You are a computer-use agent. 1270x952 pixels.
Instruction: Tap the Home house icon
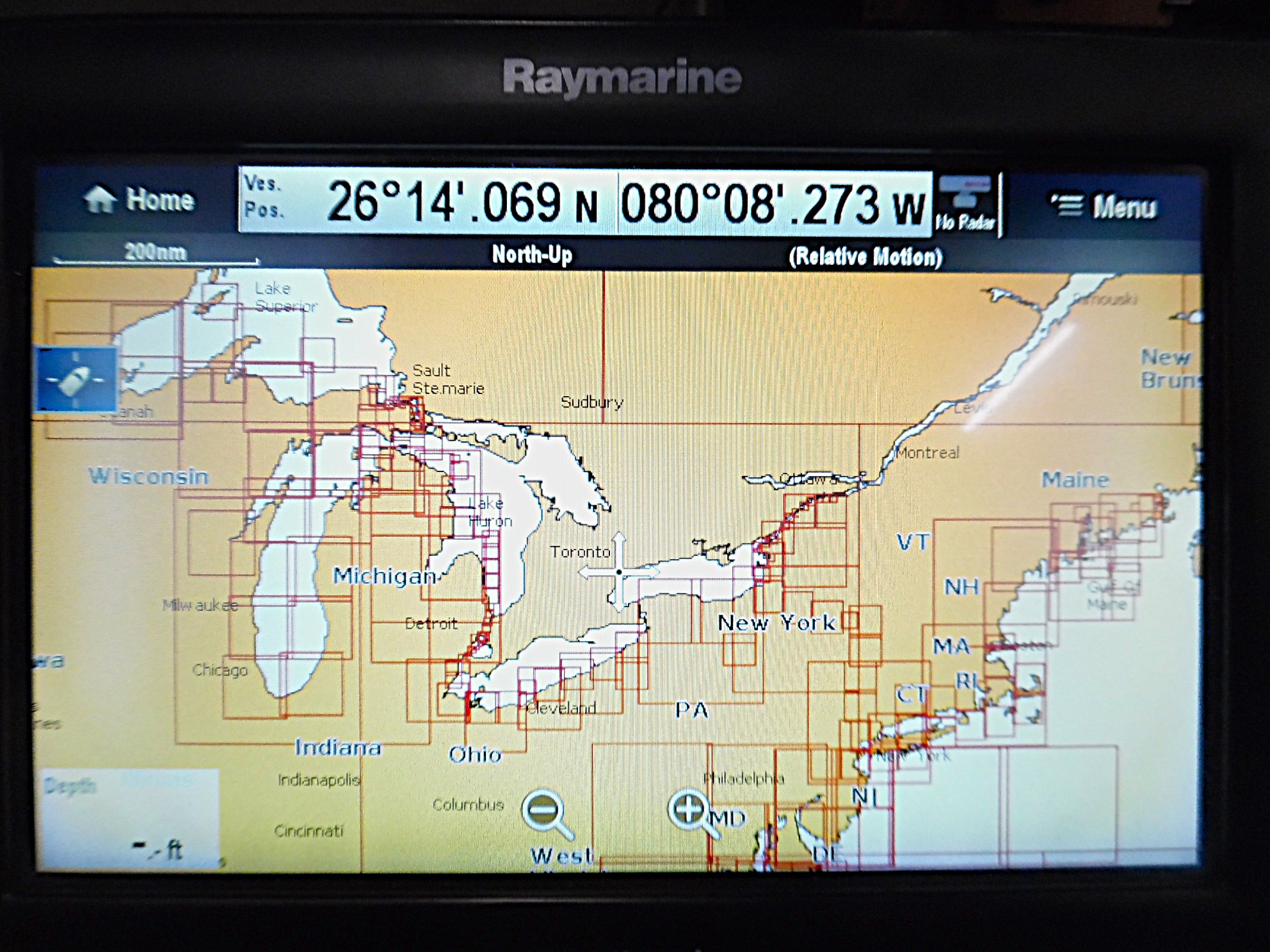(x=100, y=199)
